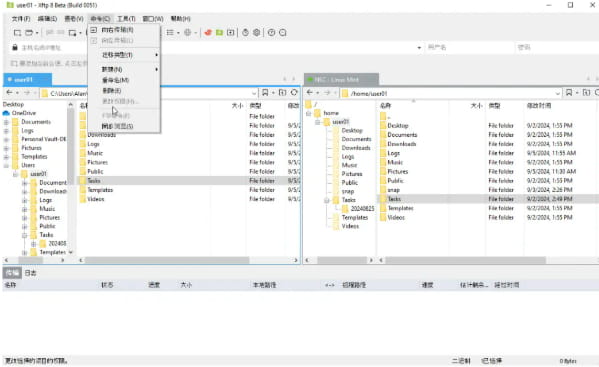Click the remote pane bookmark icon
The image size is (599, 367).
pos(569,92)
